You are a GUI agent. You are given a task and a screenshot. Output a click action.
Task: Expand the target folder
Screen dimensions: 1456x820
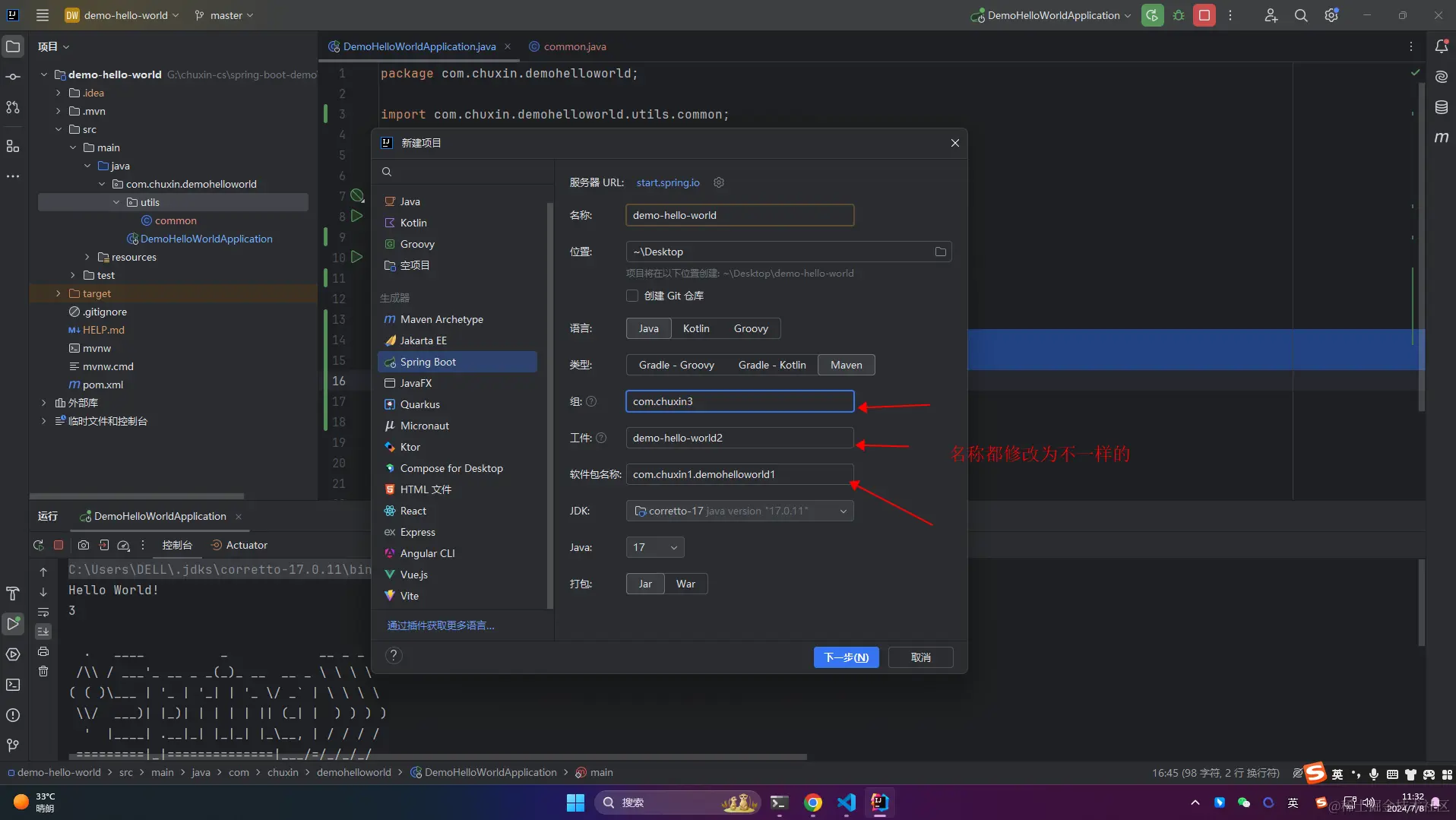(x=59, y=293)
